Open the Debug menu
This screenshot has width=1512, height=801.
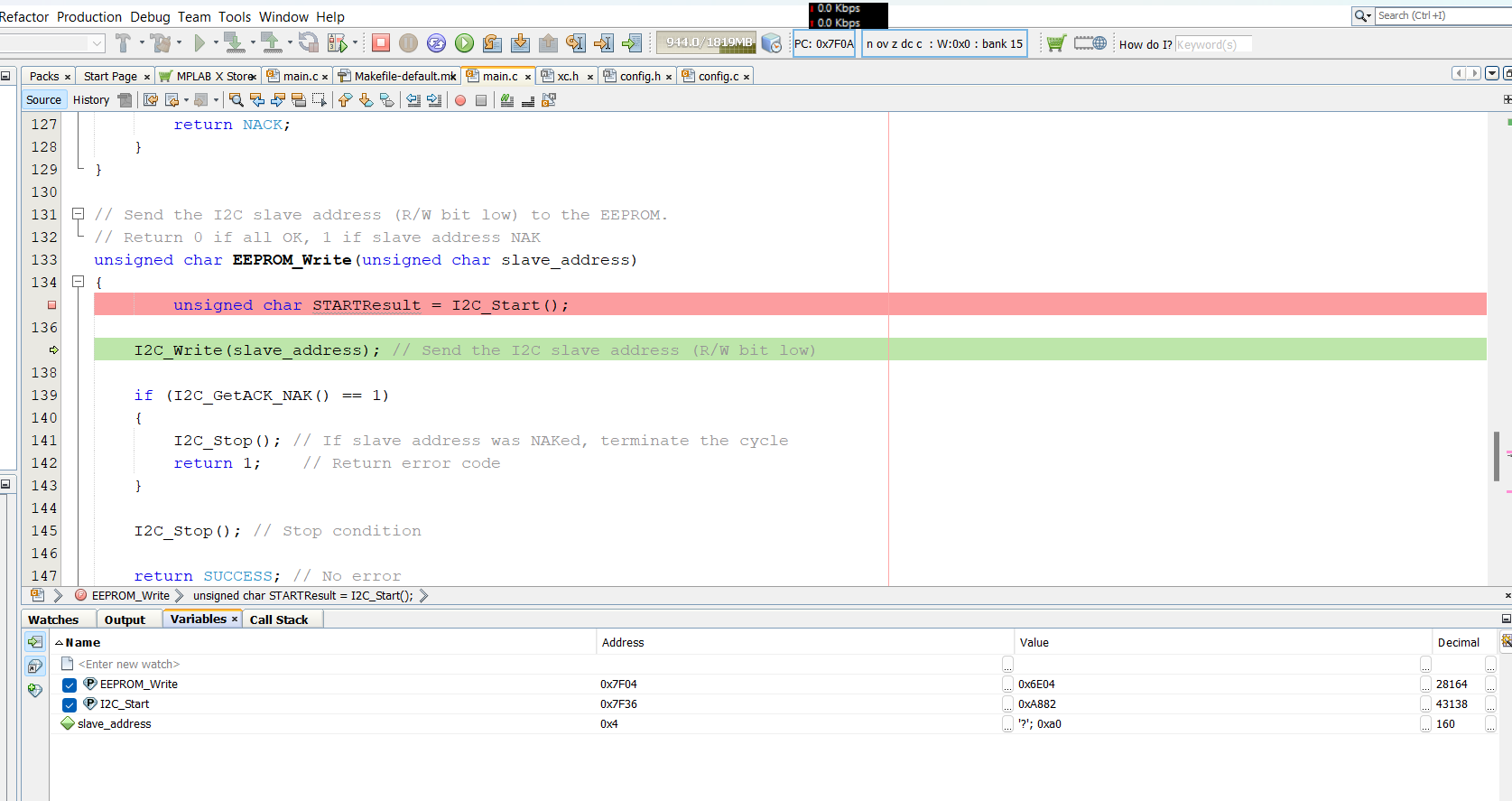pos(150,17)
